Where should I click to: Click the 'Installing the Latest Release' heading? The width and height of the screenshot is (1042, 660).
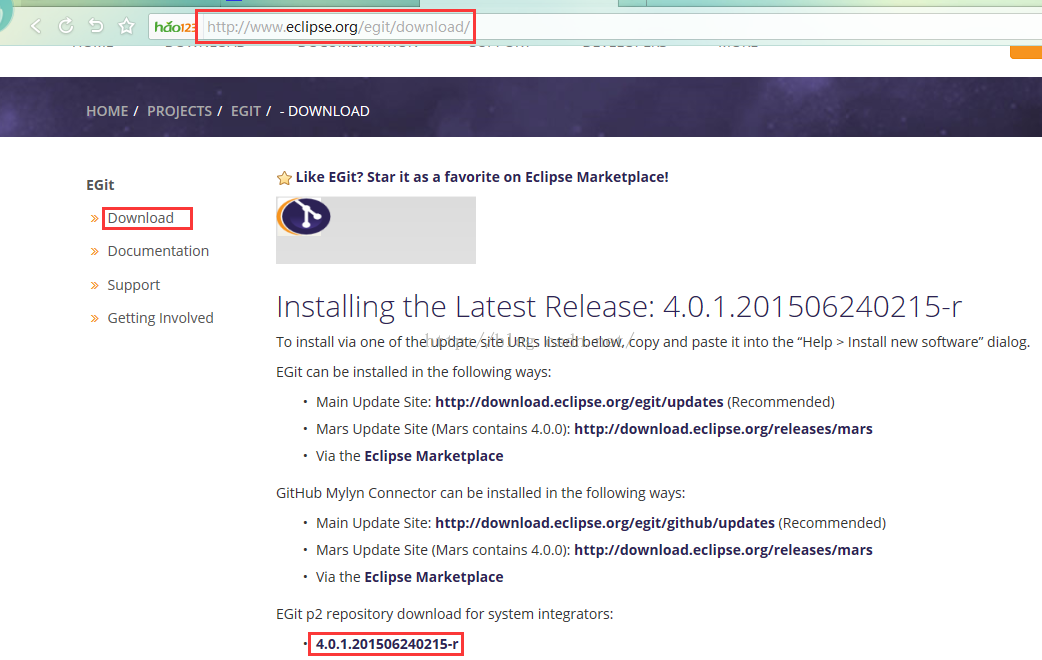point(619,306)
